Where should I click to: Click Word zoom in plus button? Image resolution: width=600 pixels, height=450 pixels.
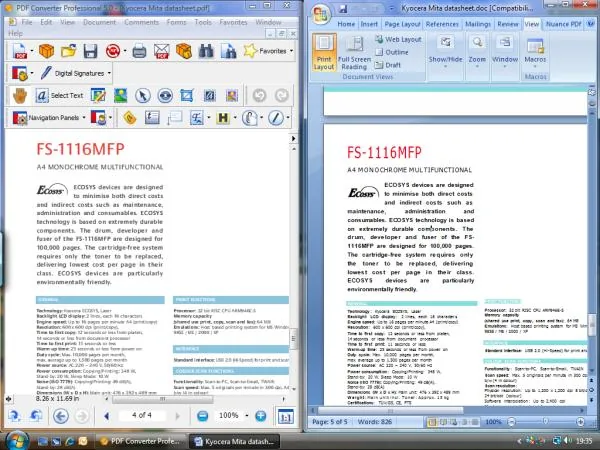[580, 422]
